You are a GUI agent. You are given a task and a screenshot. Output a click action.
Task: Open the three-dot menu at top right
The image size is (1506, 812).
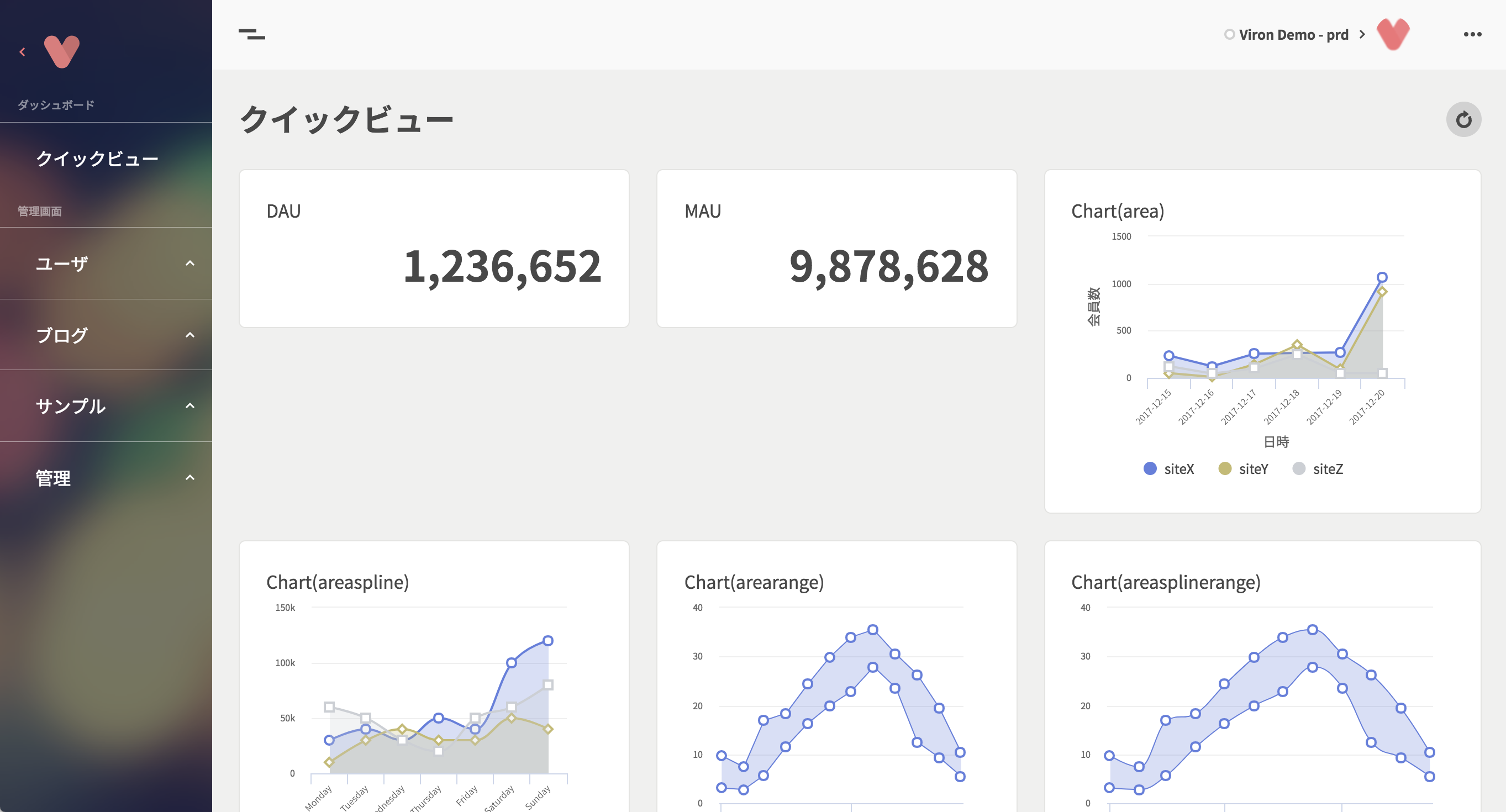pyautogui.click(x=1471, y=34)
